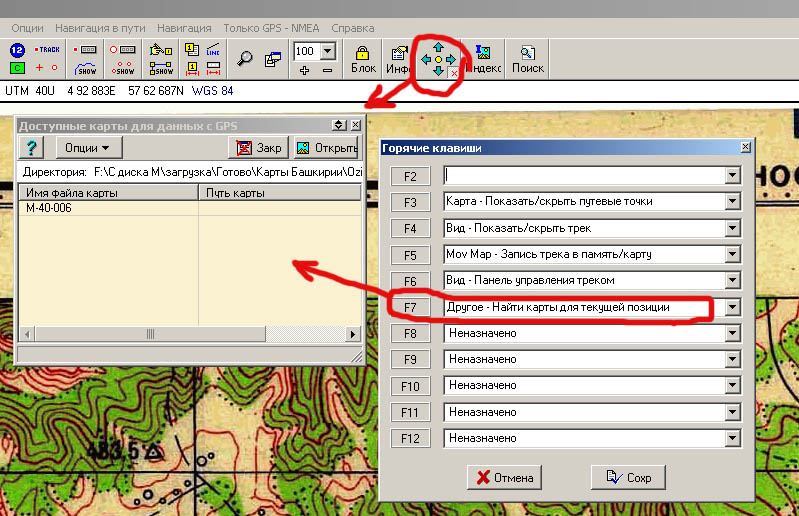Image resolution: width=799 pixels, height=516 pixels.
Task: Click the Отмена button
Action: tap(504, 477)
